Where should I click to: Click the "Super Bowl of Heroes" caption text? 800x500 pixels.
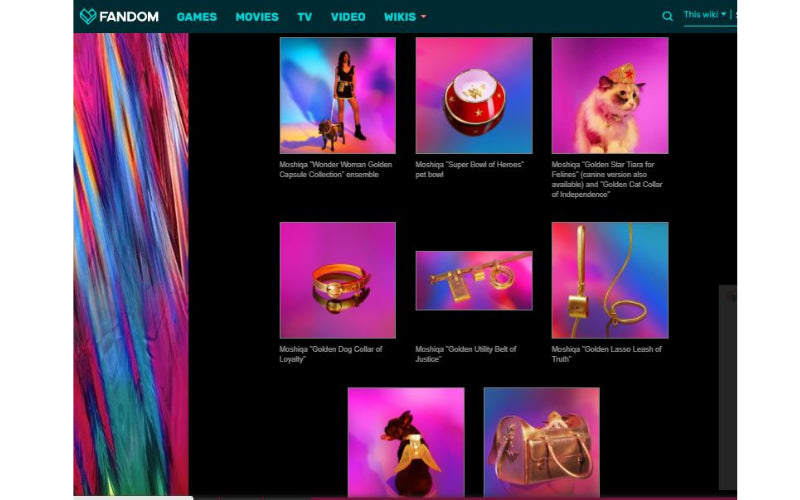(469, 164)
